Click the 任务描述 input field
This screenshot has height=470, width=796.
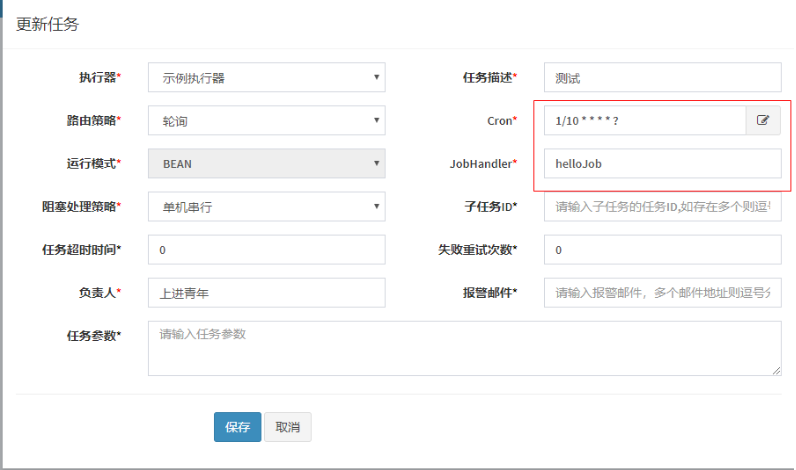(662, 77)
